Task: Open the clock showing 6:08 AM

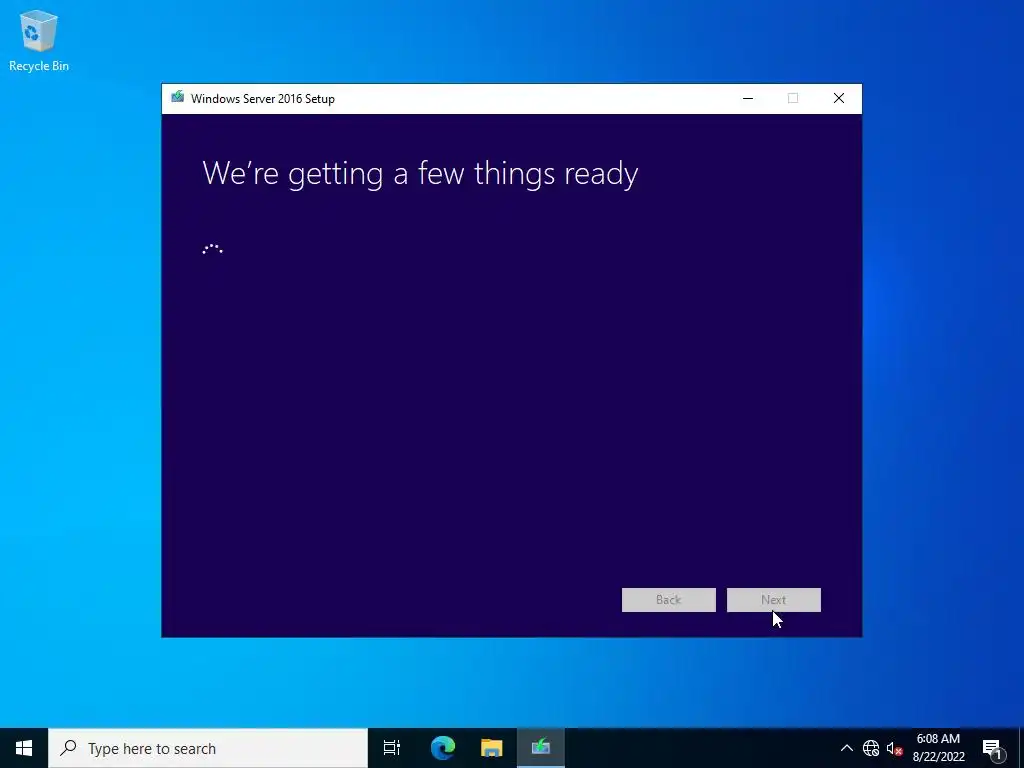Action: [x=938, y=748]
